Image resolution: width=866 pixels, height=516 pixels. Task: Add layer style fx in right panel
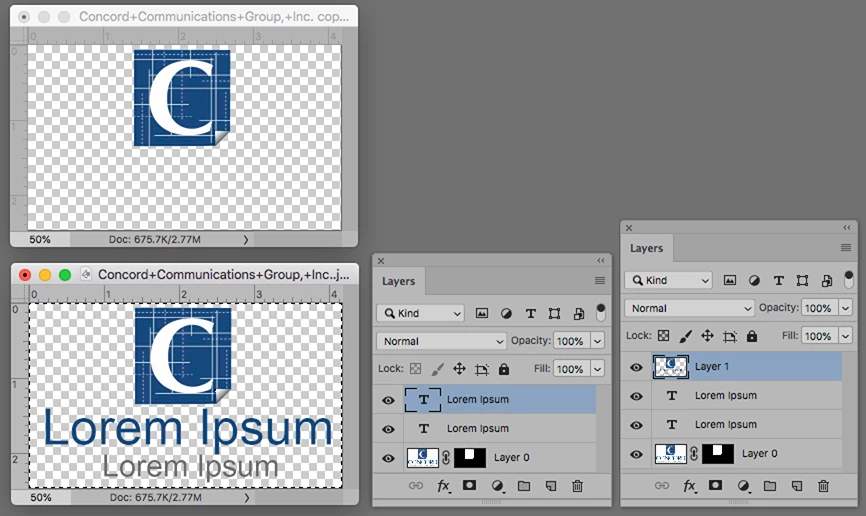coord(689,486)
